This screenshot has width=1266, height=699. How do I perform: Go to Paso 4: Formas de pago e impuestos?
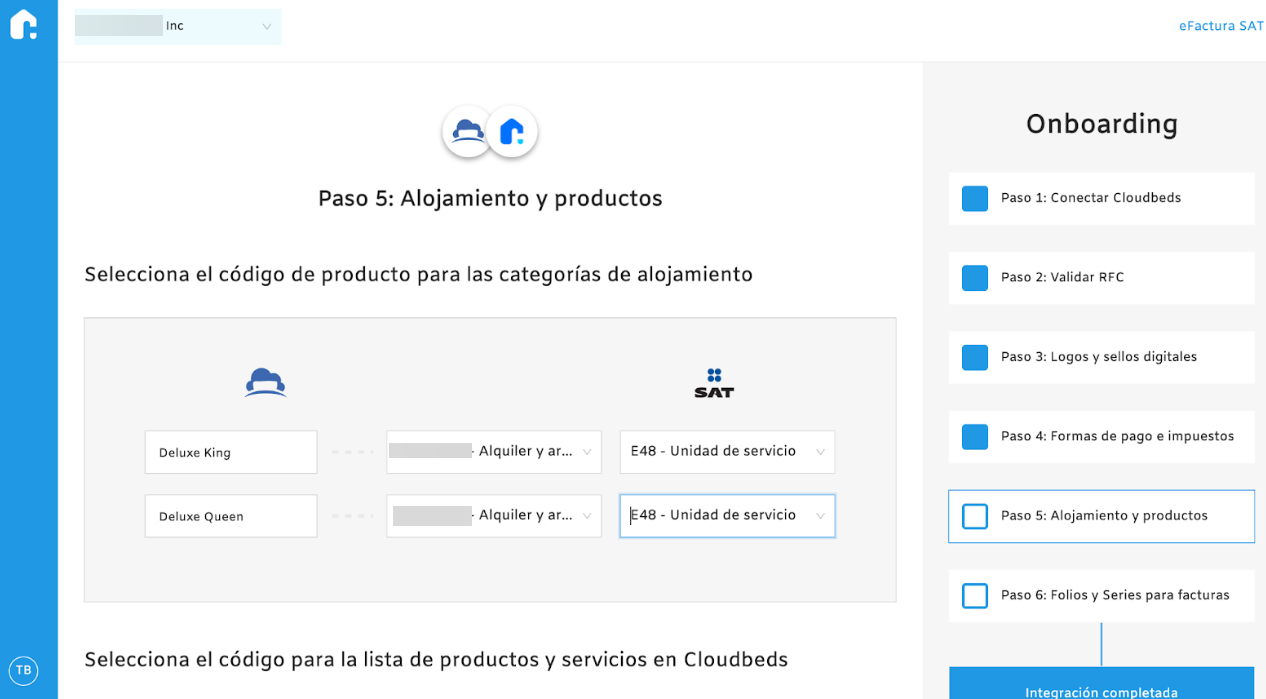tap(1117, 437)
